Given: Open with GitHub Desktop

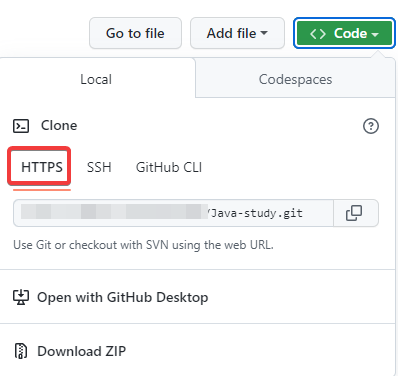Looking at the screenshot, I should tap(123, 297).
